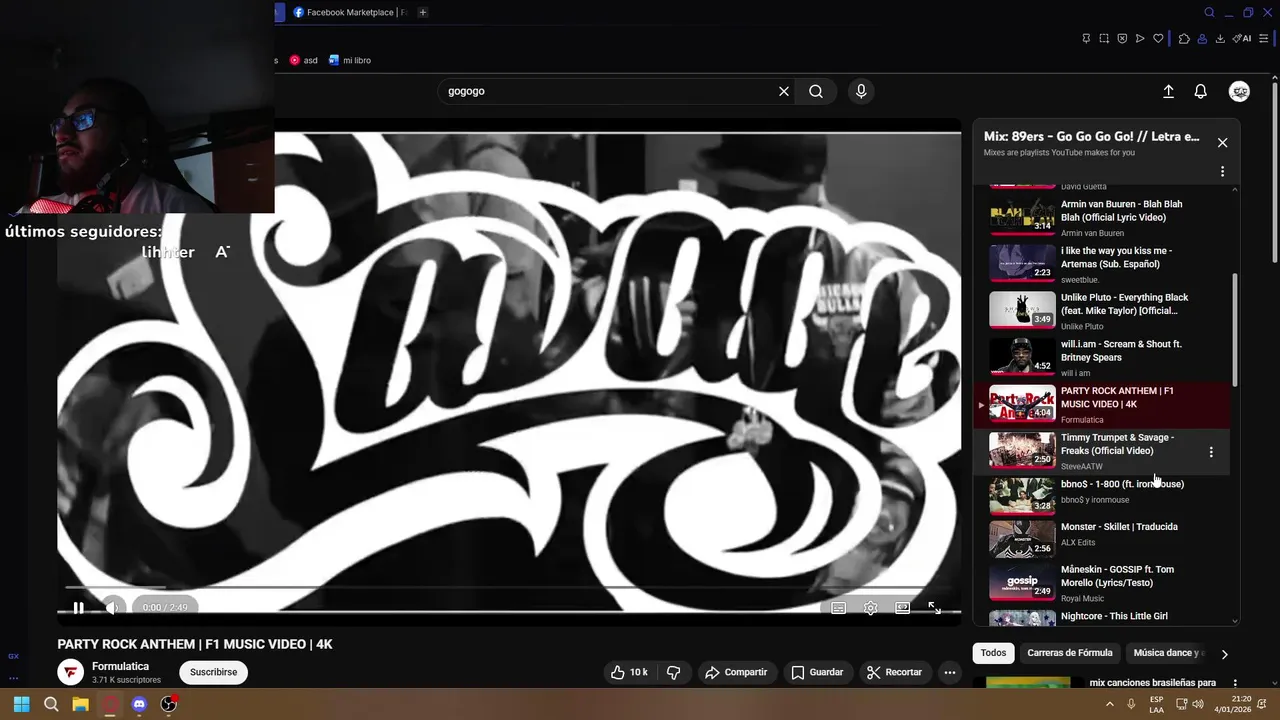Screen dimensions: 1280x720
Task: Open the Formulatica channel name link
Action: click(120, 667)
